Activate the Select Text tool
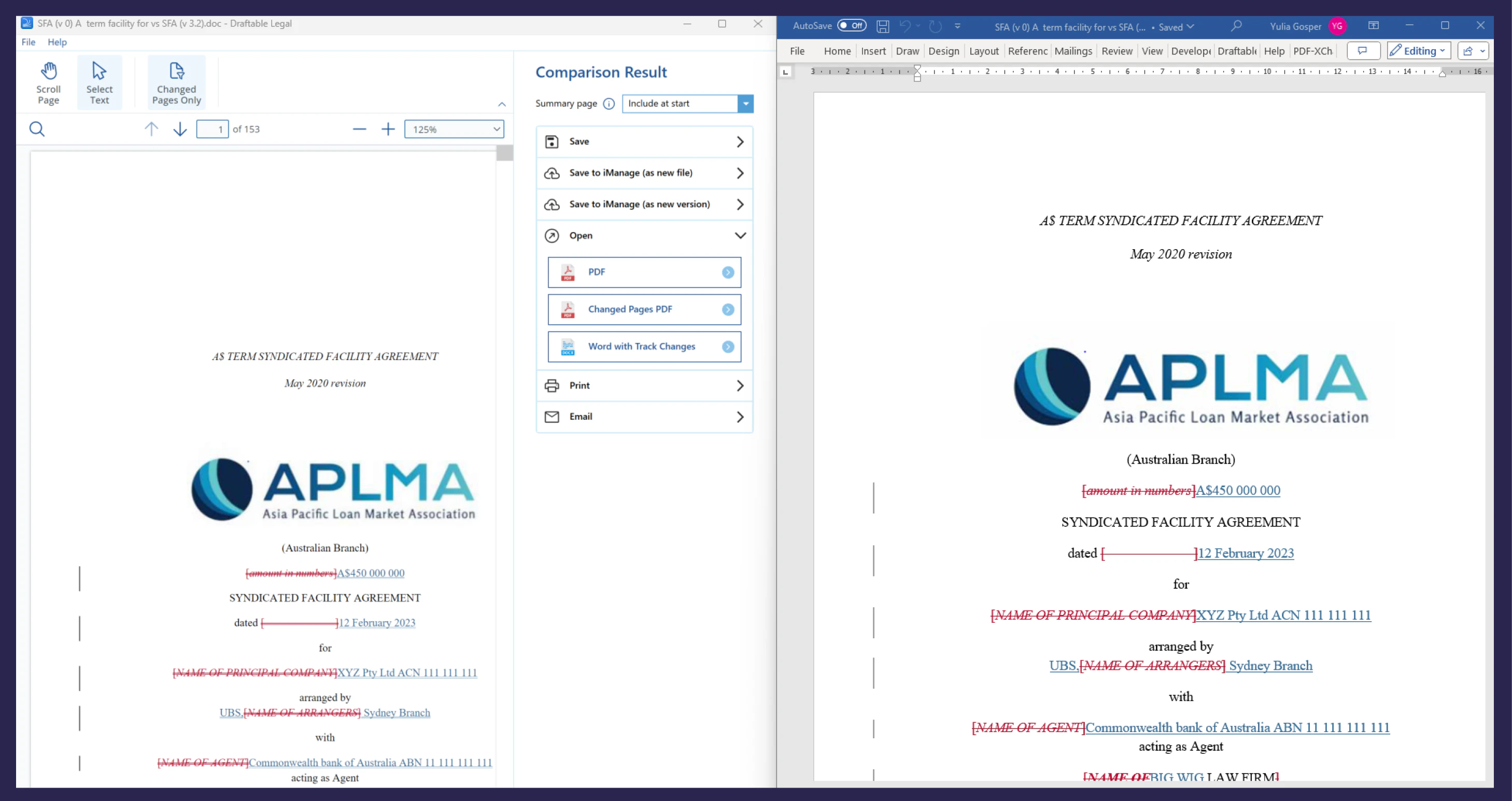The image size is (1512, 801). 99,82
